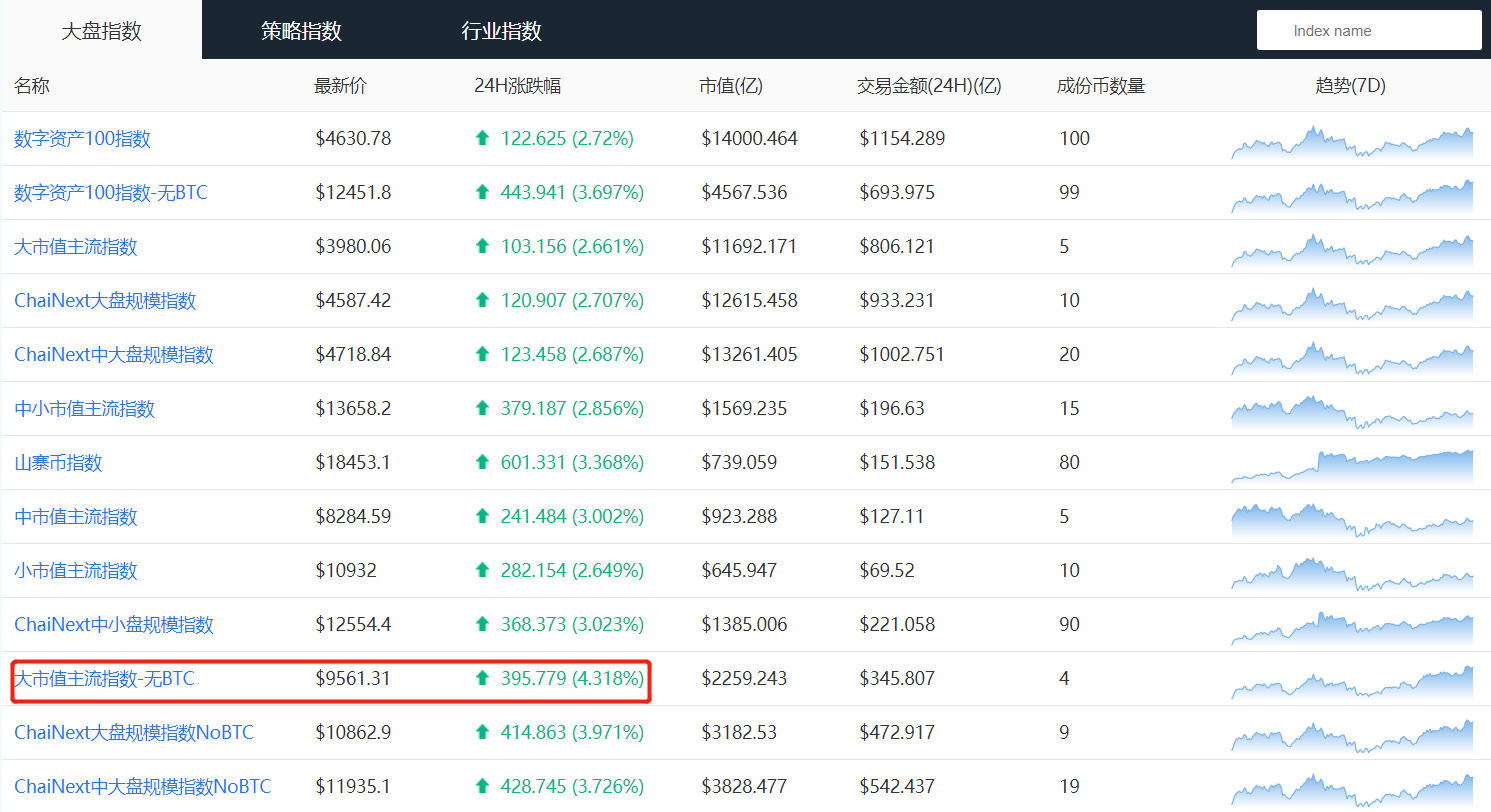View the 7D trend chart for 数字资产100指数
This screenshot has width=1491, height=812.
[1352, 142]
